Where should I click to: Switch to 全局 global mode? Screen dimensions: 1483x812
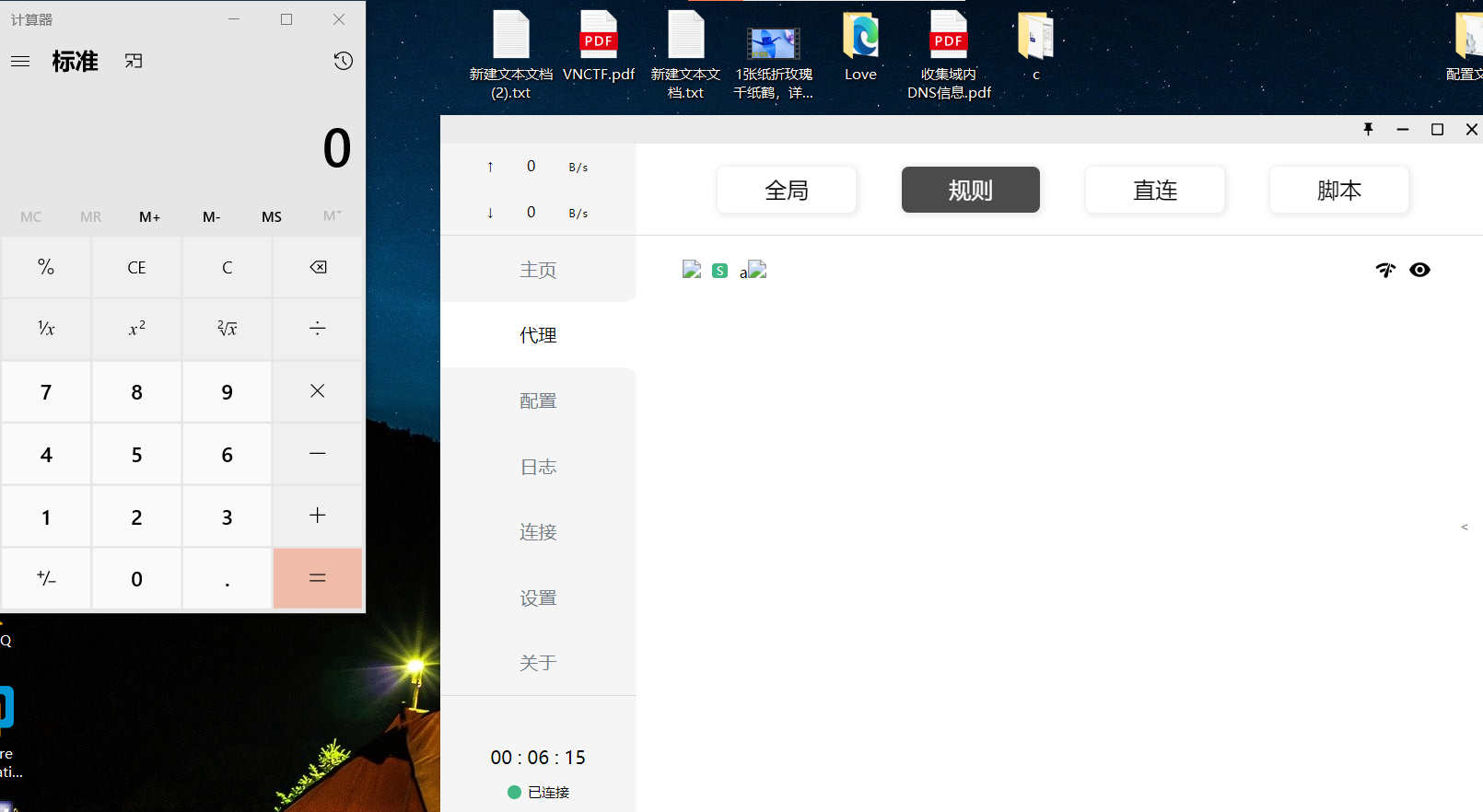point(787,190)
